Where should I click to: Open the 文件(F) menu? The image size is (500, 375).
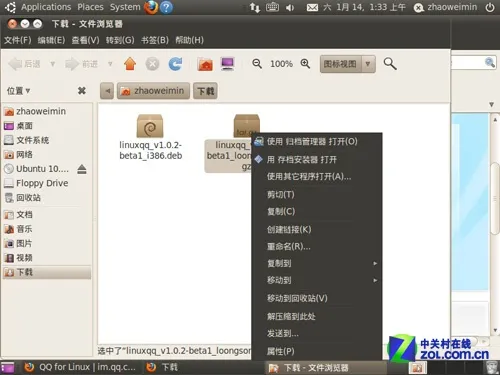tap(18, 40)
